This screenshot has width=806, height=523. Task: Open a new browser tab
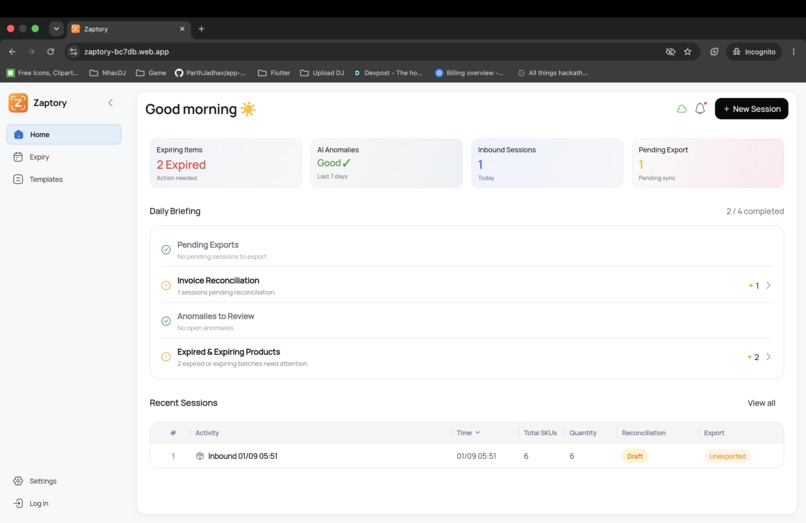(x=202, y=29)
